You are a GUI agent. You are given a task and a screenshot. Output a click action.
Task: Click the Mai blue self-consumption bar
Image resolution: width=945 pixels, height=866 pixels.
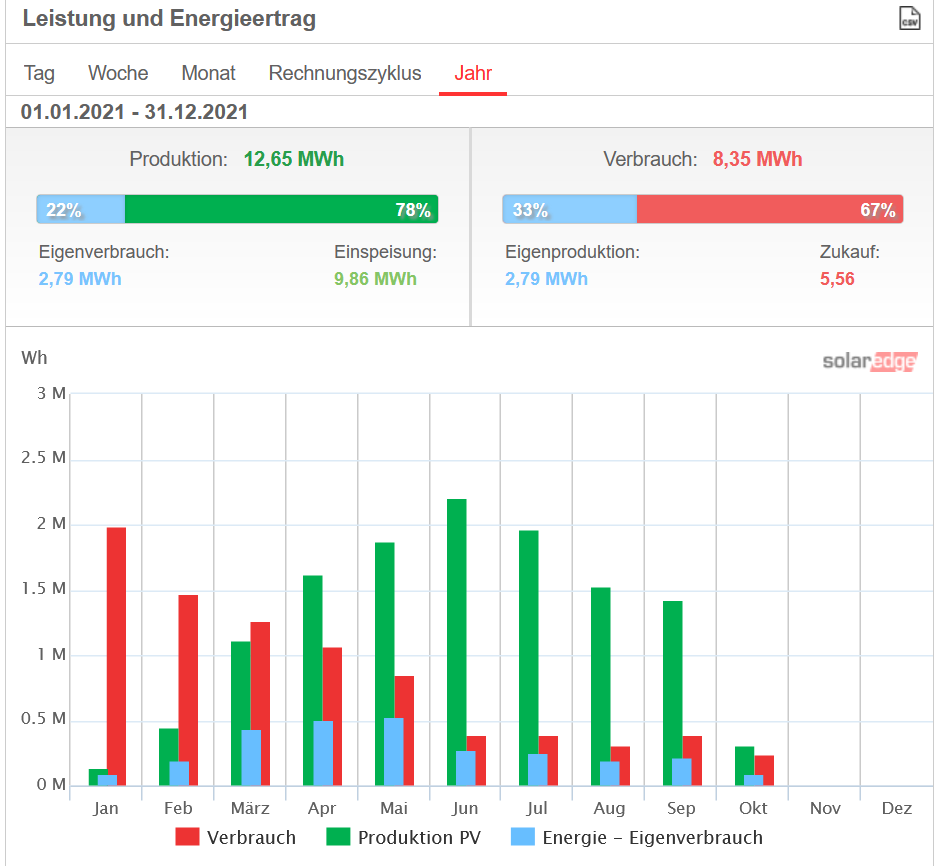(x=394, y=752)
